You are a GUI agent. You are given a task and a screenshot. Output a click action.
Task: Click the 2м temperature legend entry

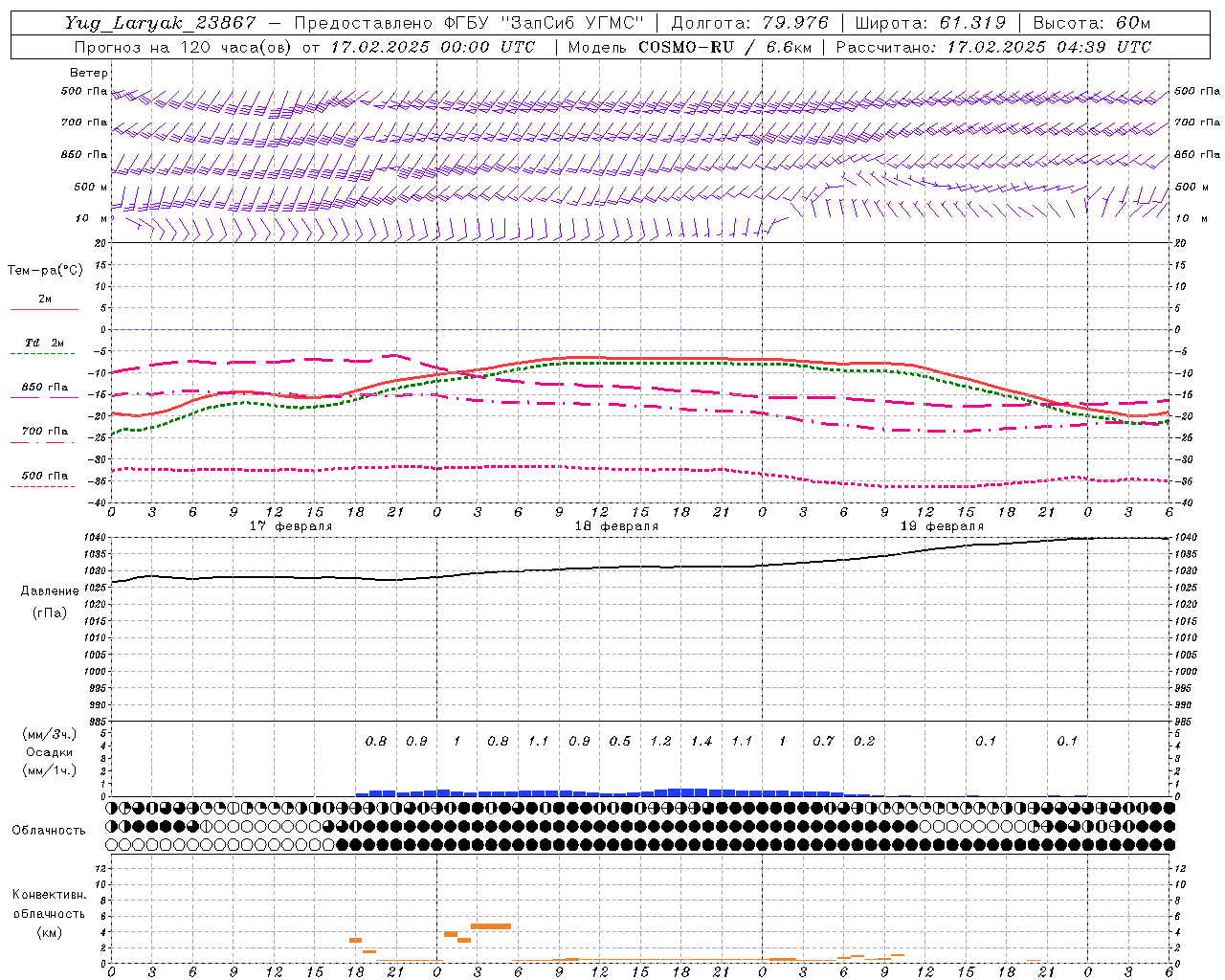45,300
